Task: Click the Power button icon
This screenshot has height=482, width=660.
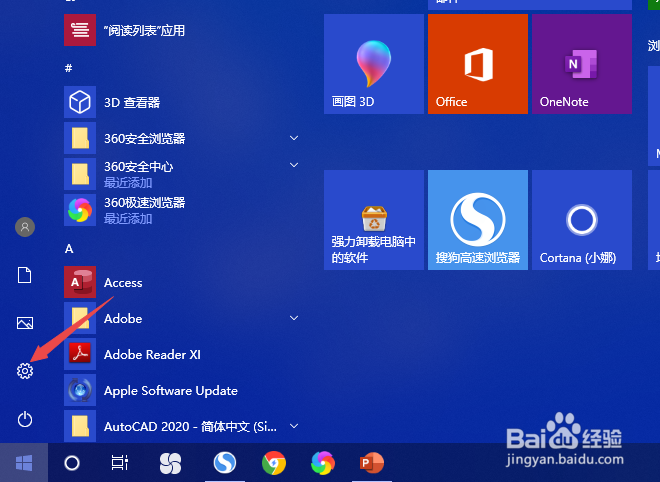Action: 25,419
